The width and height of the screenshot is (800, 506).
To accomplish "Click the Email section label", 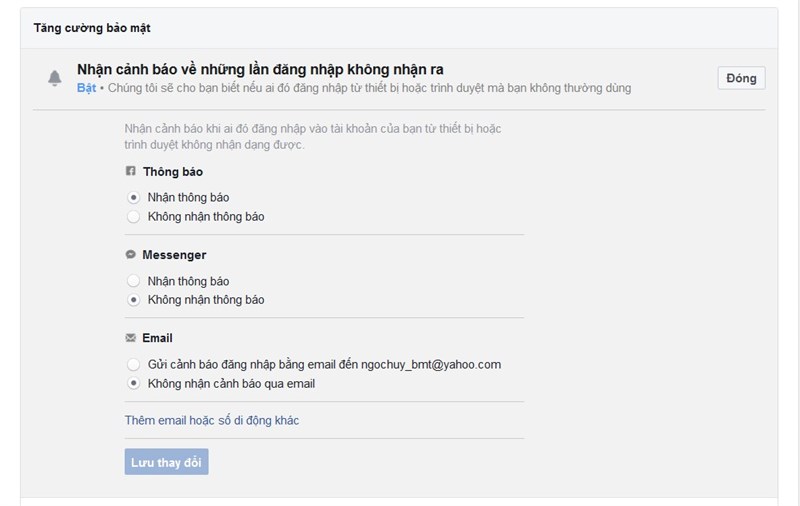I will [x=158, y=338].
